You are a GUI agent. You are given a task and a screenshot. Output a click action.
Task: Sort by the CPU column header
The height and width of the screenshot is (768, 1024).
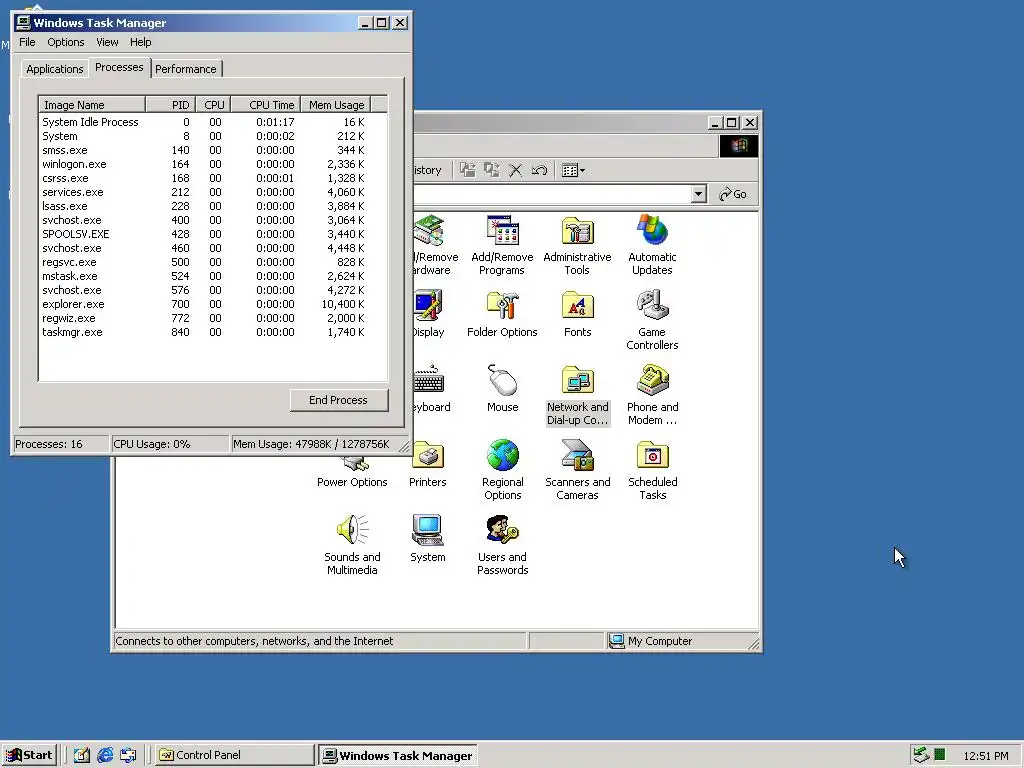point(213,104)
